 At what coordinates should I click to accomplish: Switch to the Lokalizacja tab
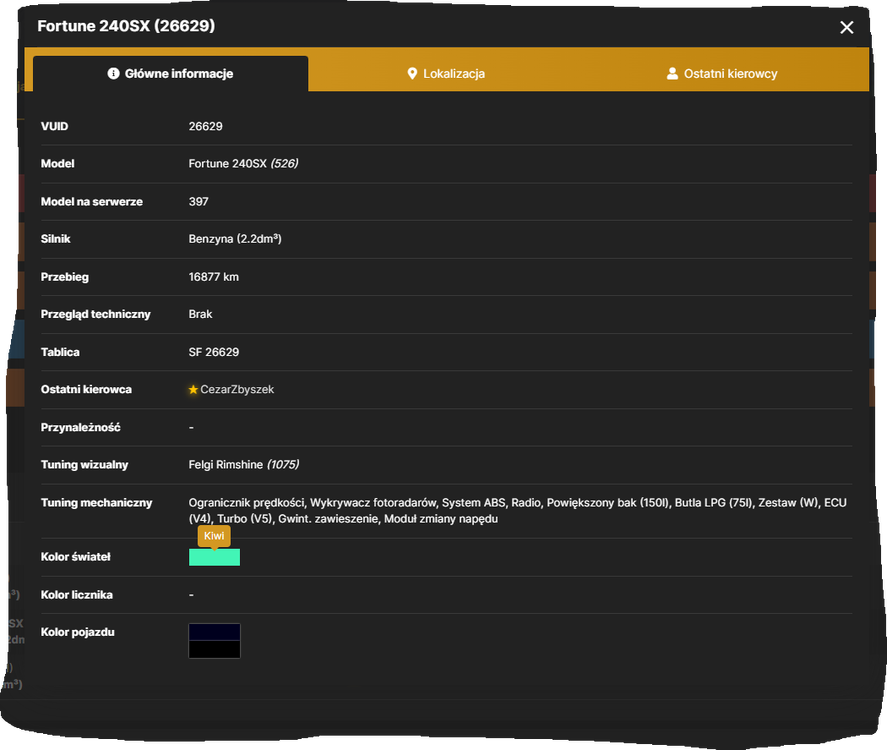coord(446,74)
